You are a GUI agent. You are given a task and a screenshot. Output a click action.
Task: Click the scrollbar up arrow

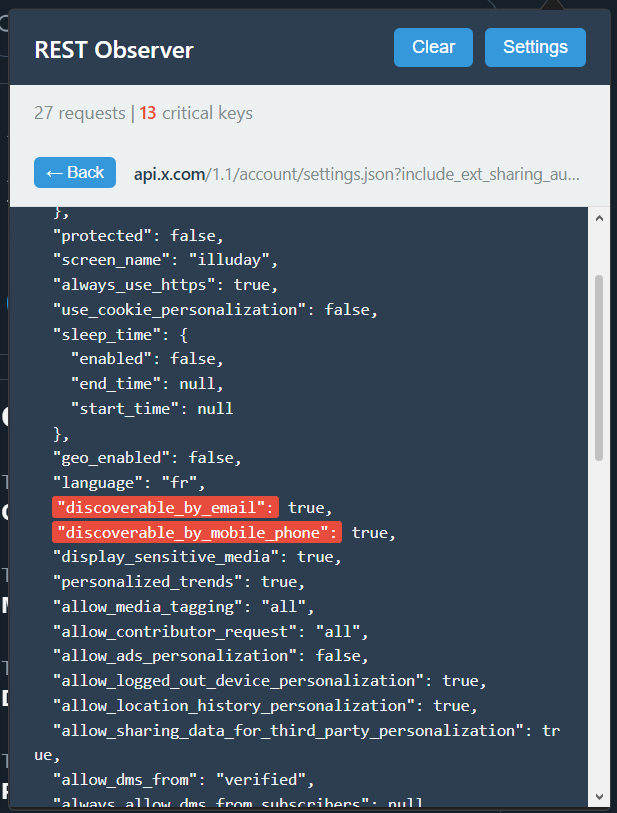(599, 218)
